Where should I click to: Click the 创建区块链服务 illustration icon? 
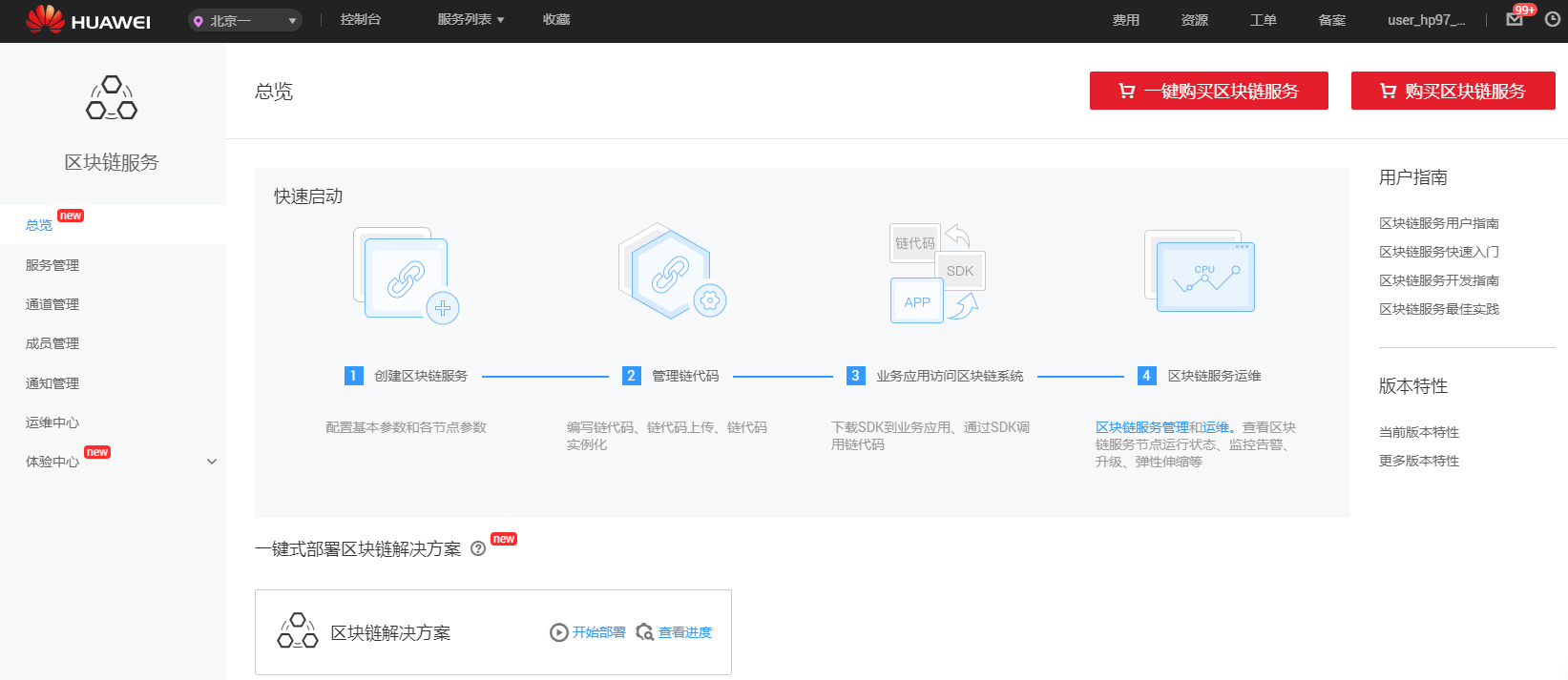tap(407, 275)
